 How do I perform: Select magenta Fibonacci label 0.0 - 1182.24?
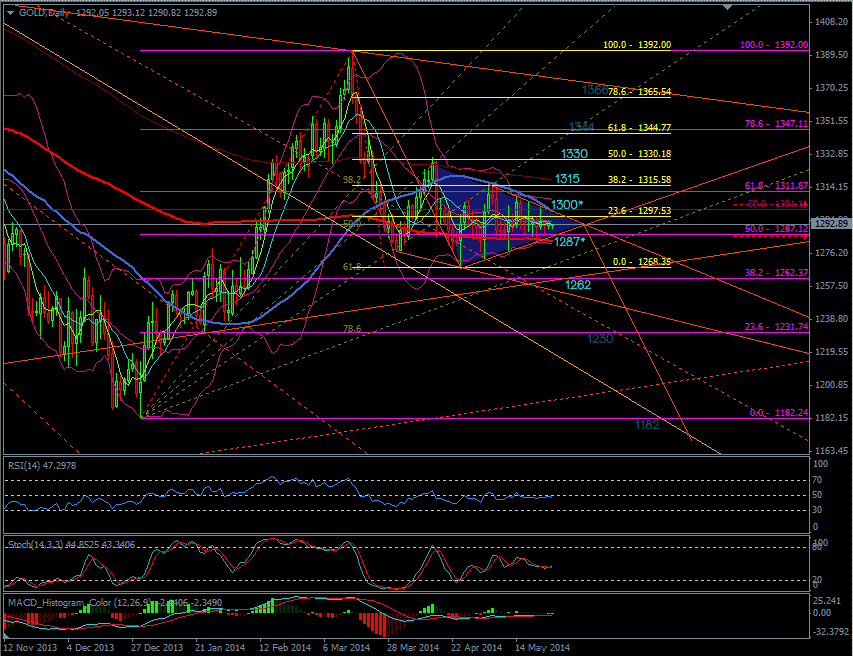tap(779, 413)
